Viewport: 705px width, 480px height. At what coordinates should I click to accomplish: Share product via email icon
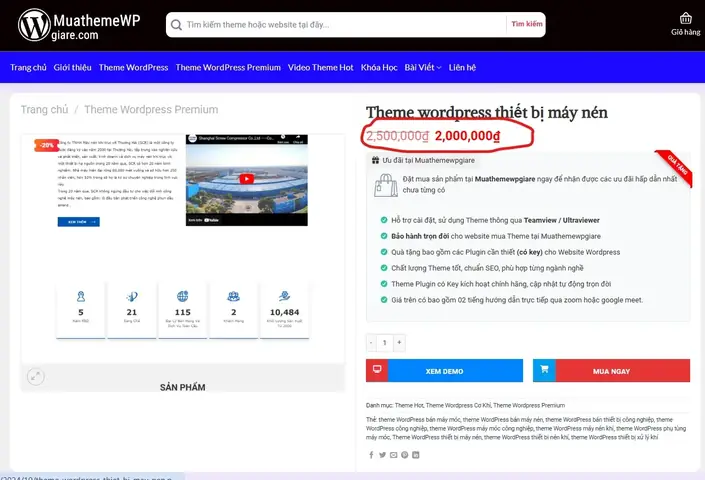point(393,455)
